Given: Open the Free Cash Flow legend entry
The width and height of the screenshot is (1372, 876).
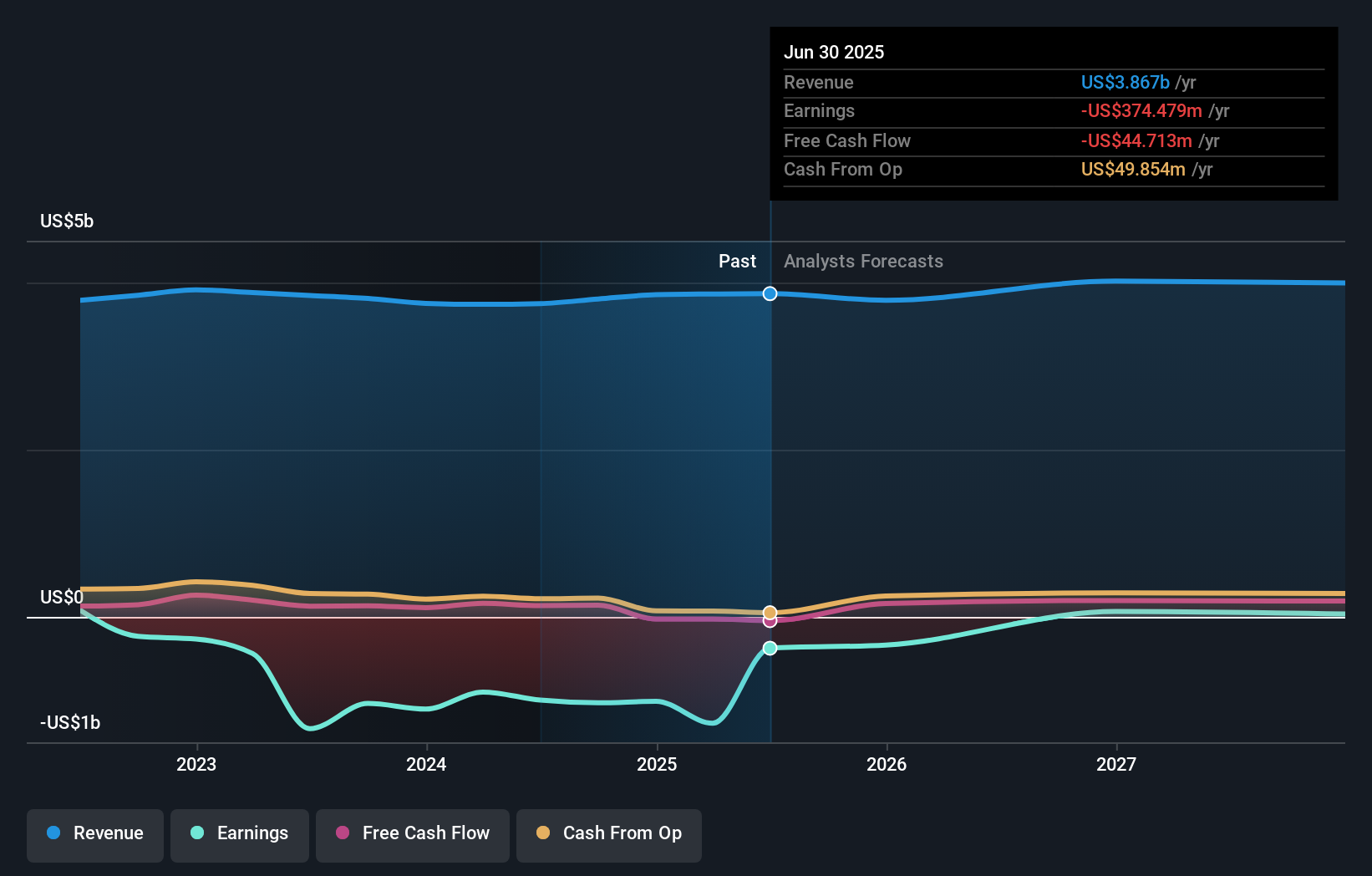Looking at the screenshot, I should pyautogui.click(x=412, y=833).
